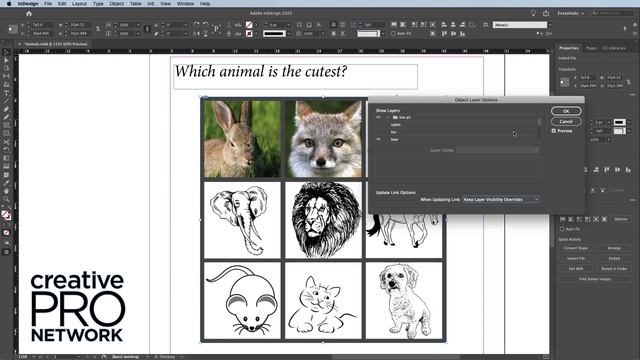Open the Essentials workspace dropdown
The width and height of the screenshot is (640, 360).
(571, 13)
